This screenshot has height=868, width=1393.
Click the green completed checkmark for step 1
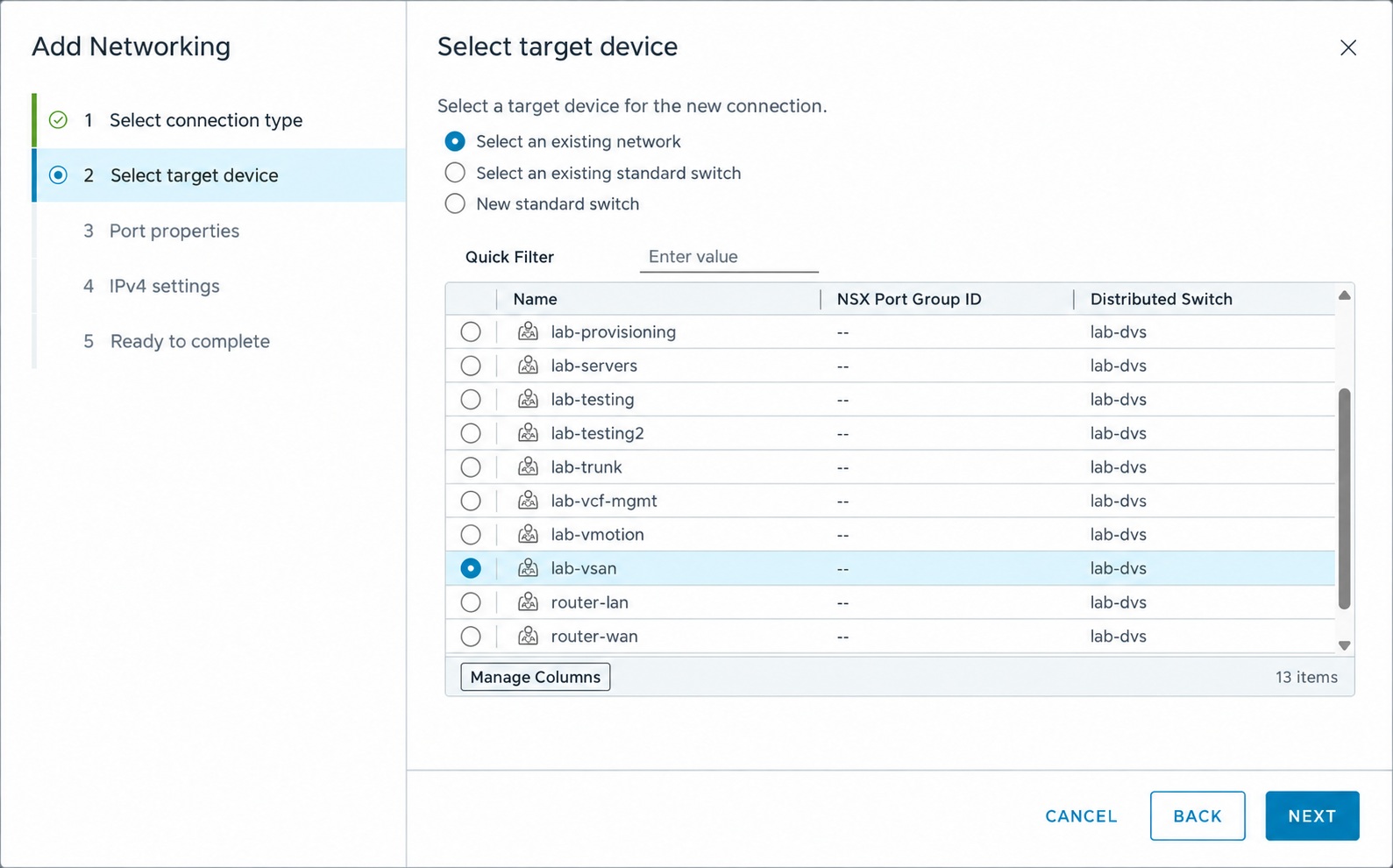(x=58, y=120)
